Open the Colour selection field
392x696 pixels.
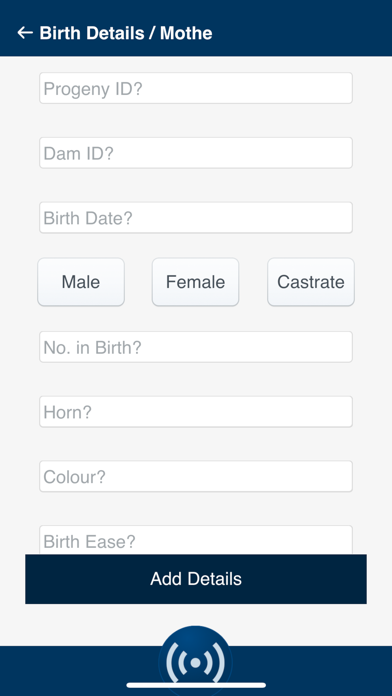point(196,476)
